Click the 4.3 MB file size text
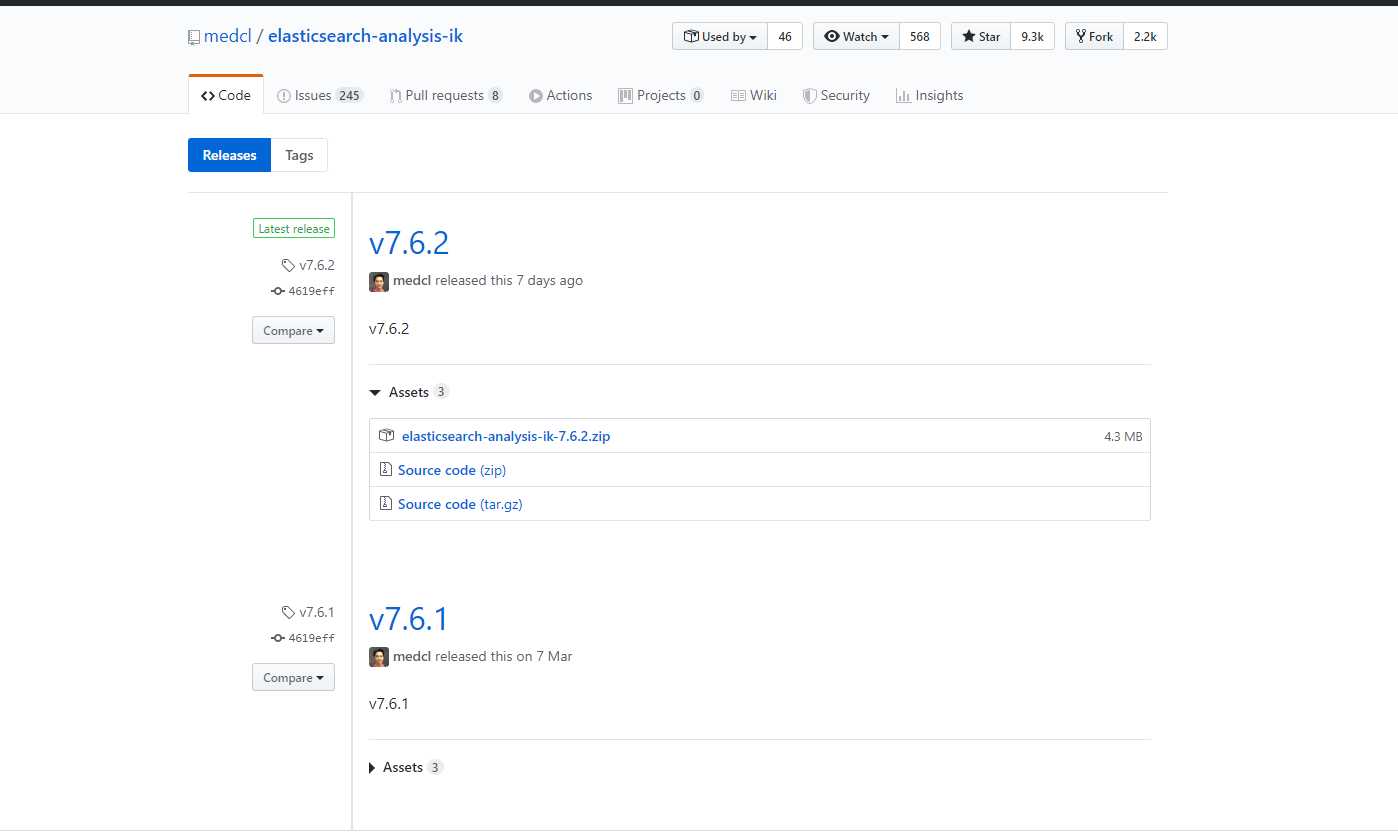 1123,436
